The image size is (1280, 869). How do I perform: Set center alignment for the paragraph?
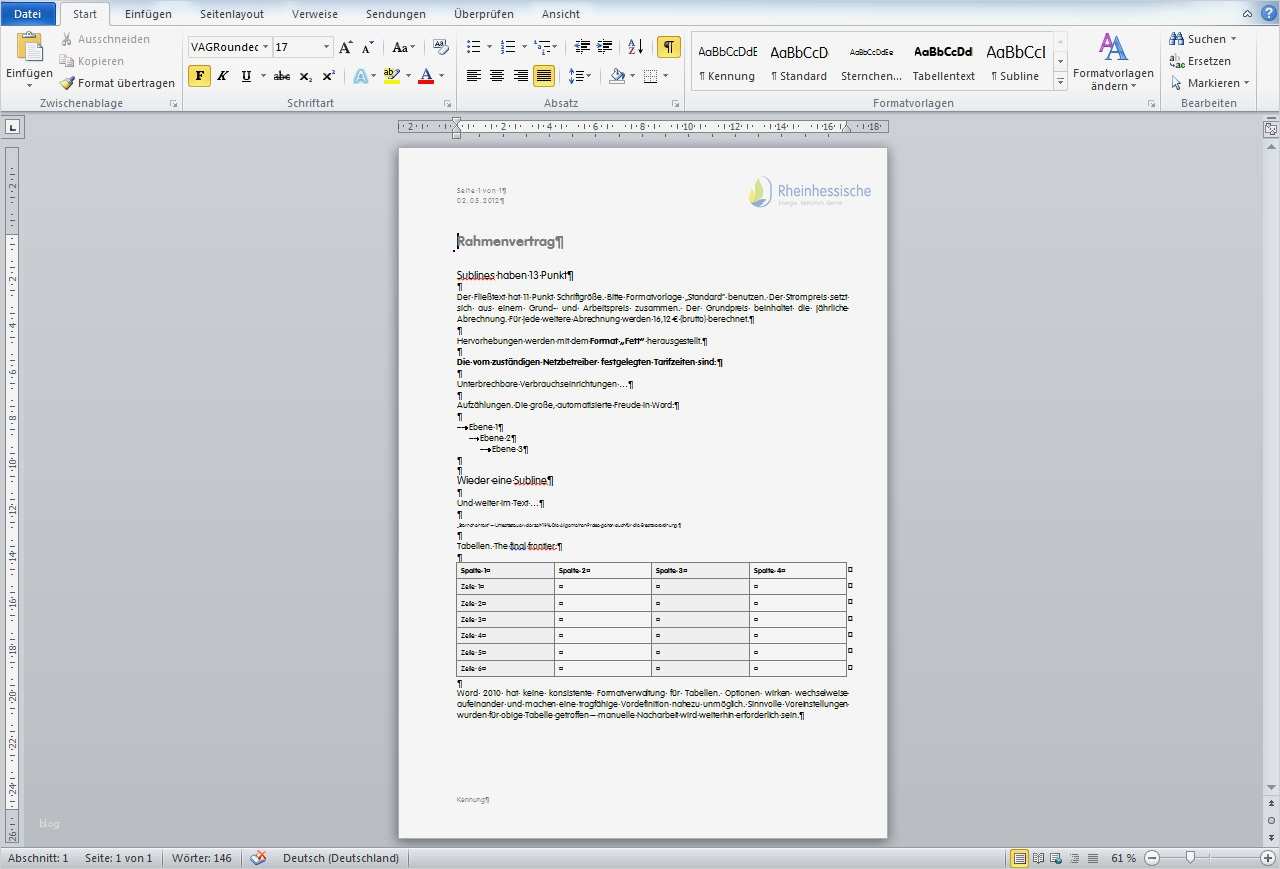(497, 75)
